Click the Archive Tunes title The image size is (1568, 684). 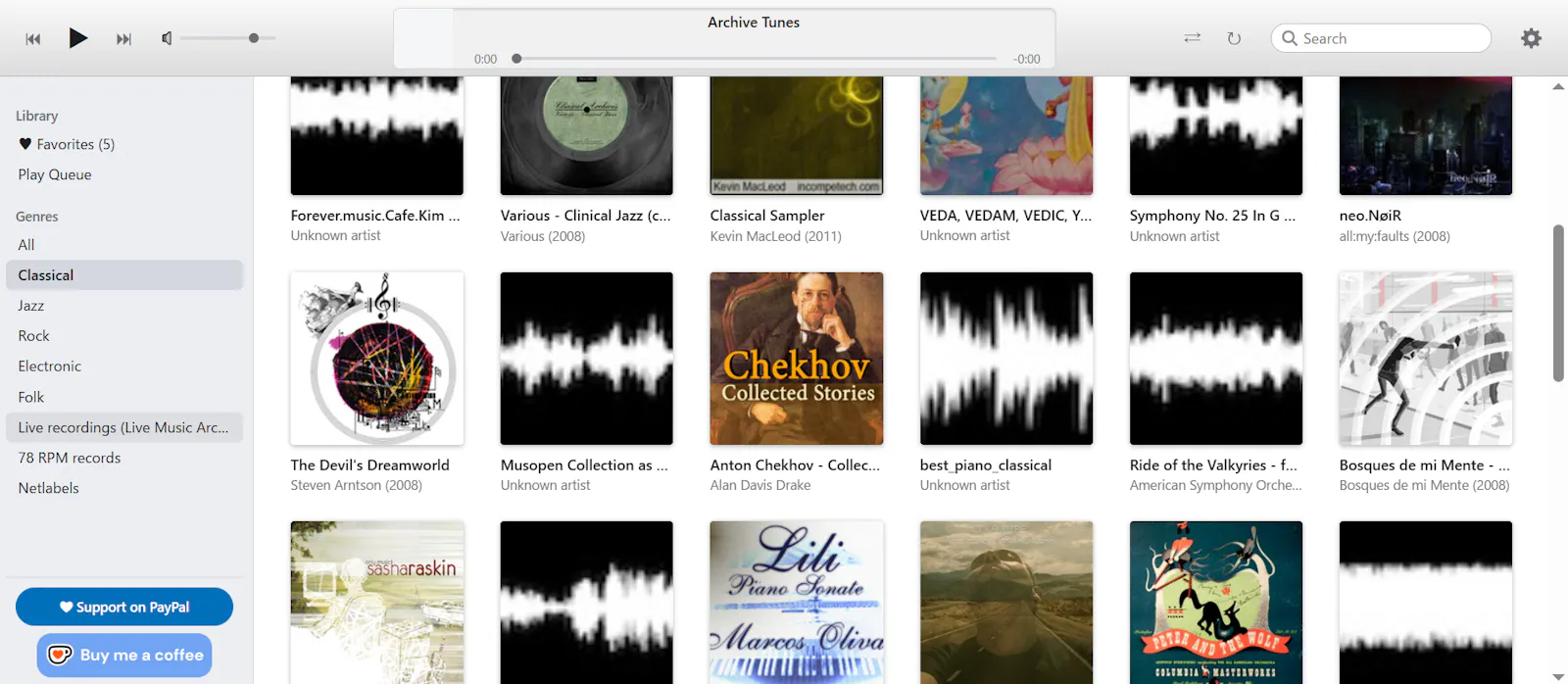click(754, 23)
